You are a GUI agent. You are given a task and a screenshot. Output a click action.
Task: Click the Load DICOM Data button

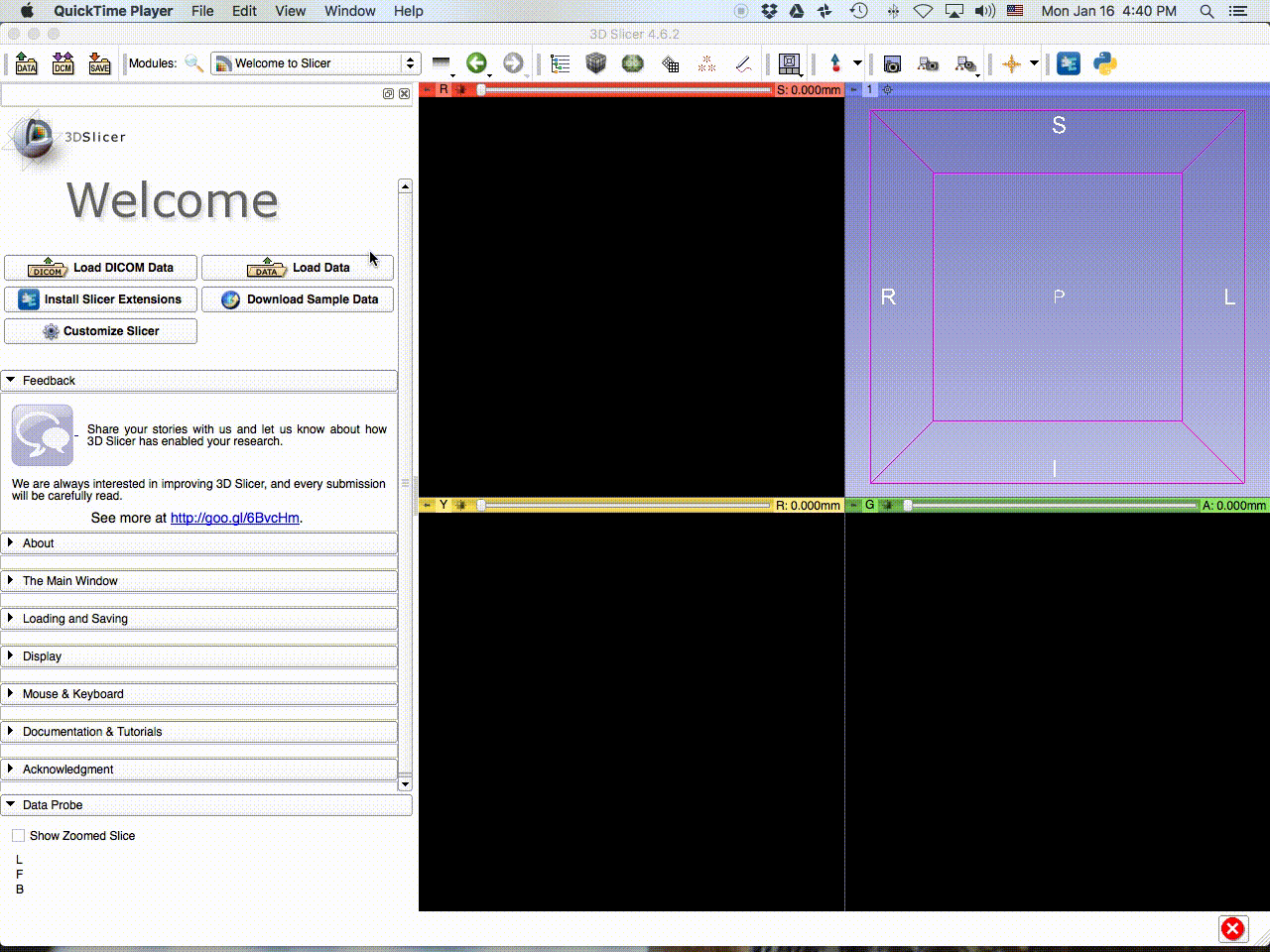pyautogui.click(x=100, y=268)
